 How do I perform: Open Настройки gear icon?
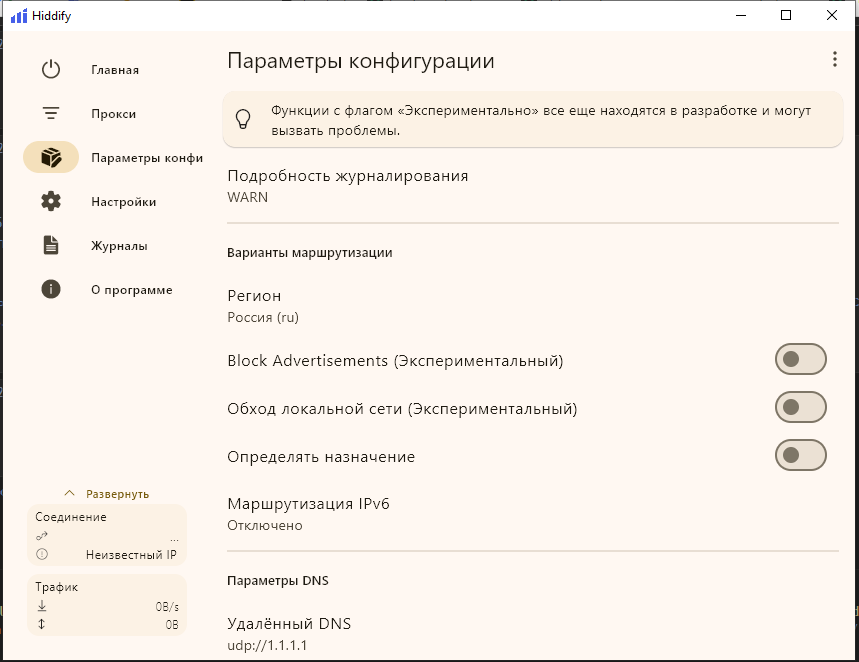tap(51, 201)
